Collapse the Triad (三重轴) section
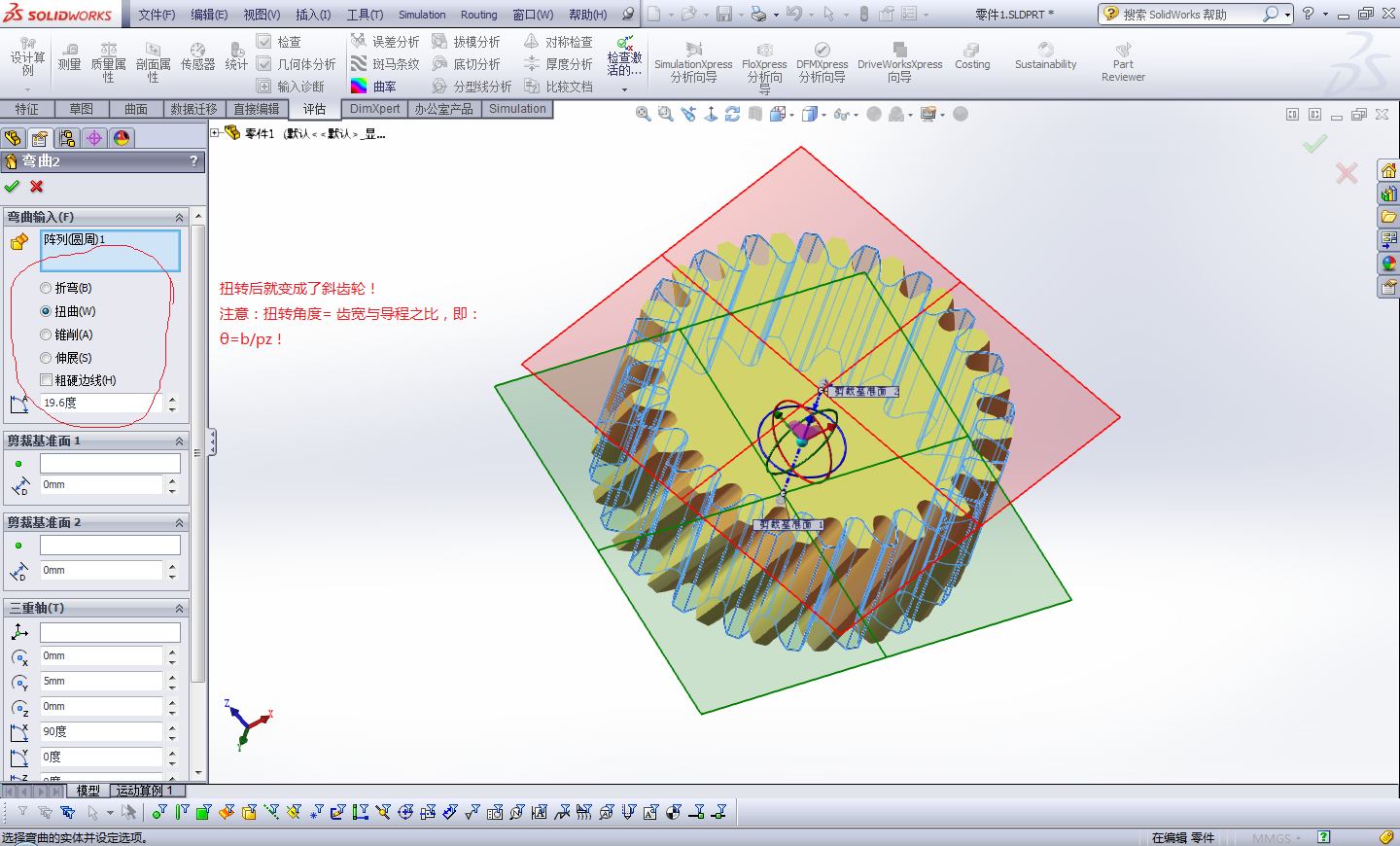The height and width of the screenshot is (846, 1400). click(x=179, y=608)
